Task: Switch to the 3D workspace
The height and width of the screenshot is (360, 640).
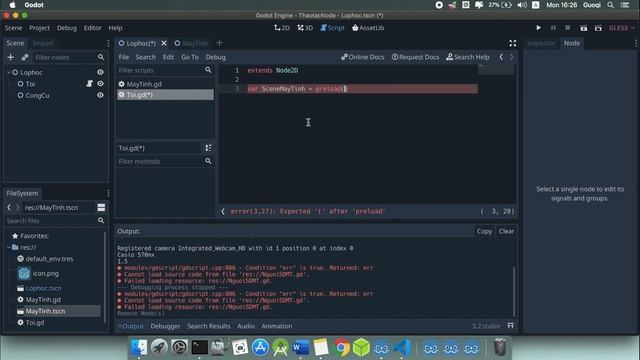Action: point(305,28)
